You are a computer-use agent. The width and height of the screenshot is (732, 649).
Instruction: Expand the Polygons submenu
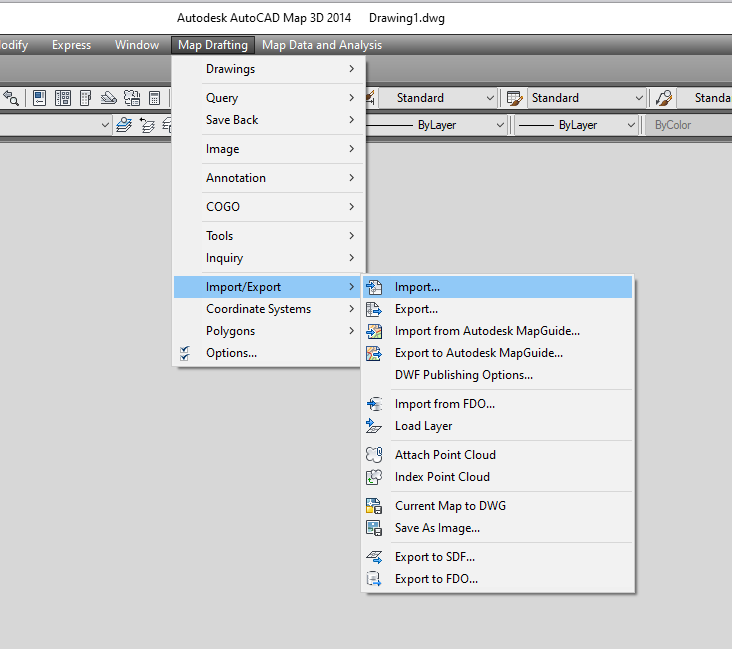click(x=267, y=331)
